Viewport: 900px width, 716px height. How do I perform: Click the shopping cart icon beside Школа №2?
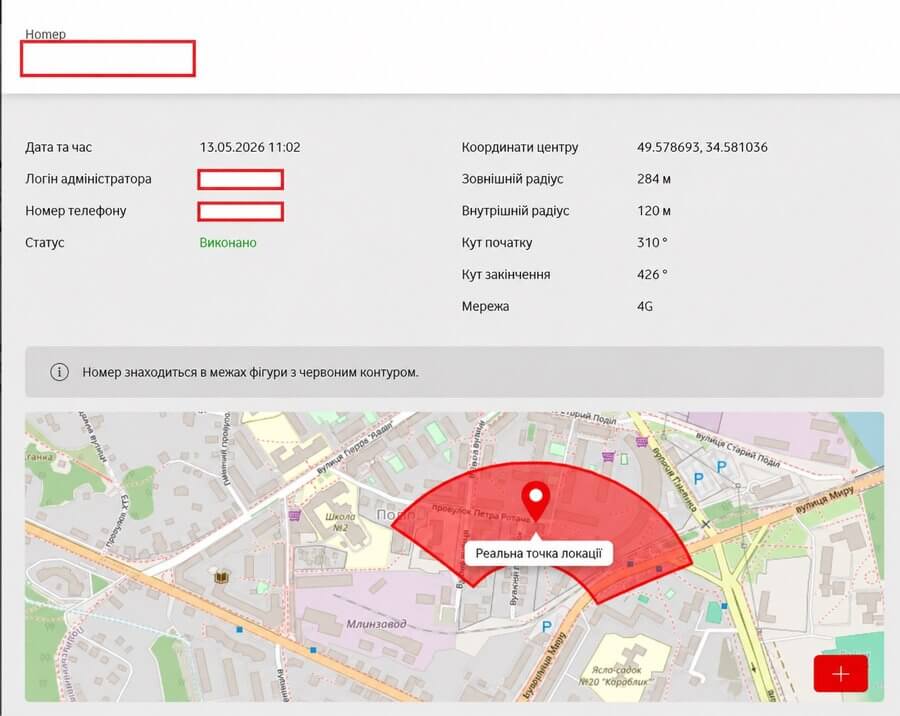295,515
